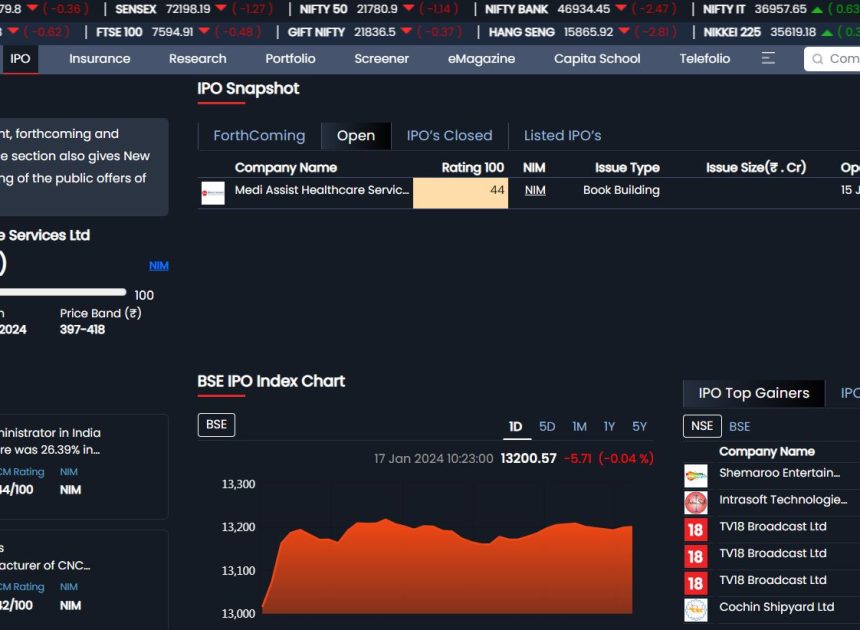The height and width of the screenshot is (630, 860).
Task: Open eMagazine in navigation
Action: [481, 59]
